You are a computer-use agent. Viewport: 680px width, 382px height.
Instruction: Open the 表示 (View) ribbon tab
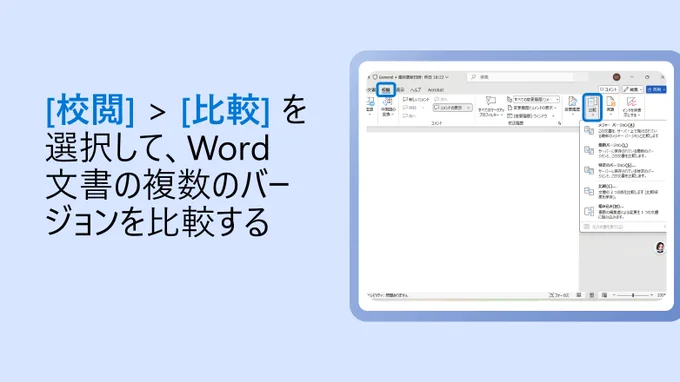click(x=400, y=90)
